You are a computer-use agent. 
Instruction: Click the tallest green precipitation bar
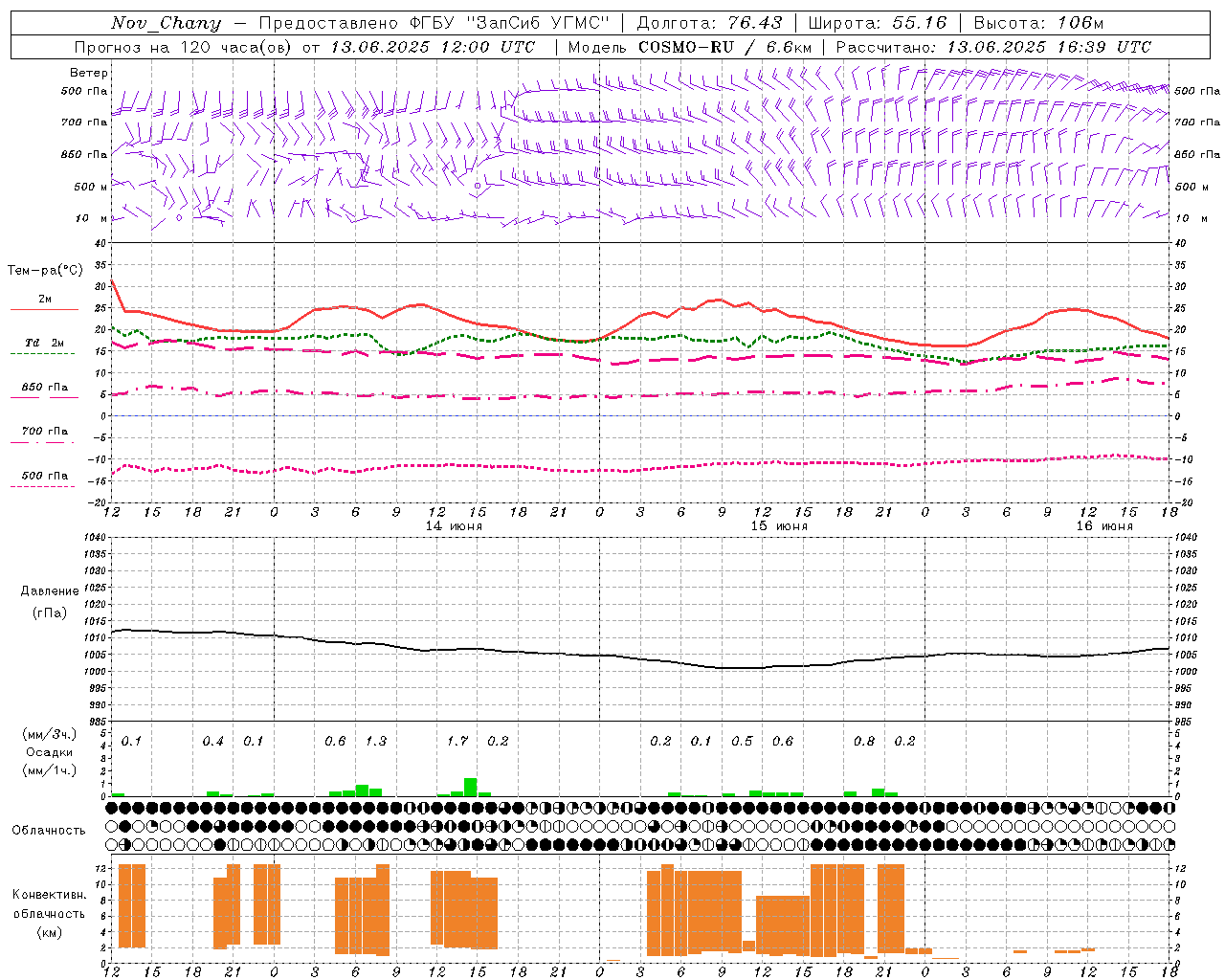(x=470, y=788)
